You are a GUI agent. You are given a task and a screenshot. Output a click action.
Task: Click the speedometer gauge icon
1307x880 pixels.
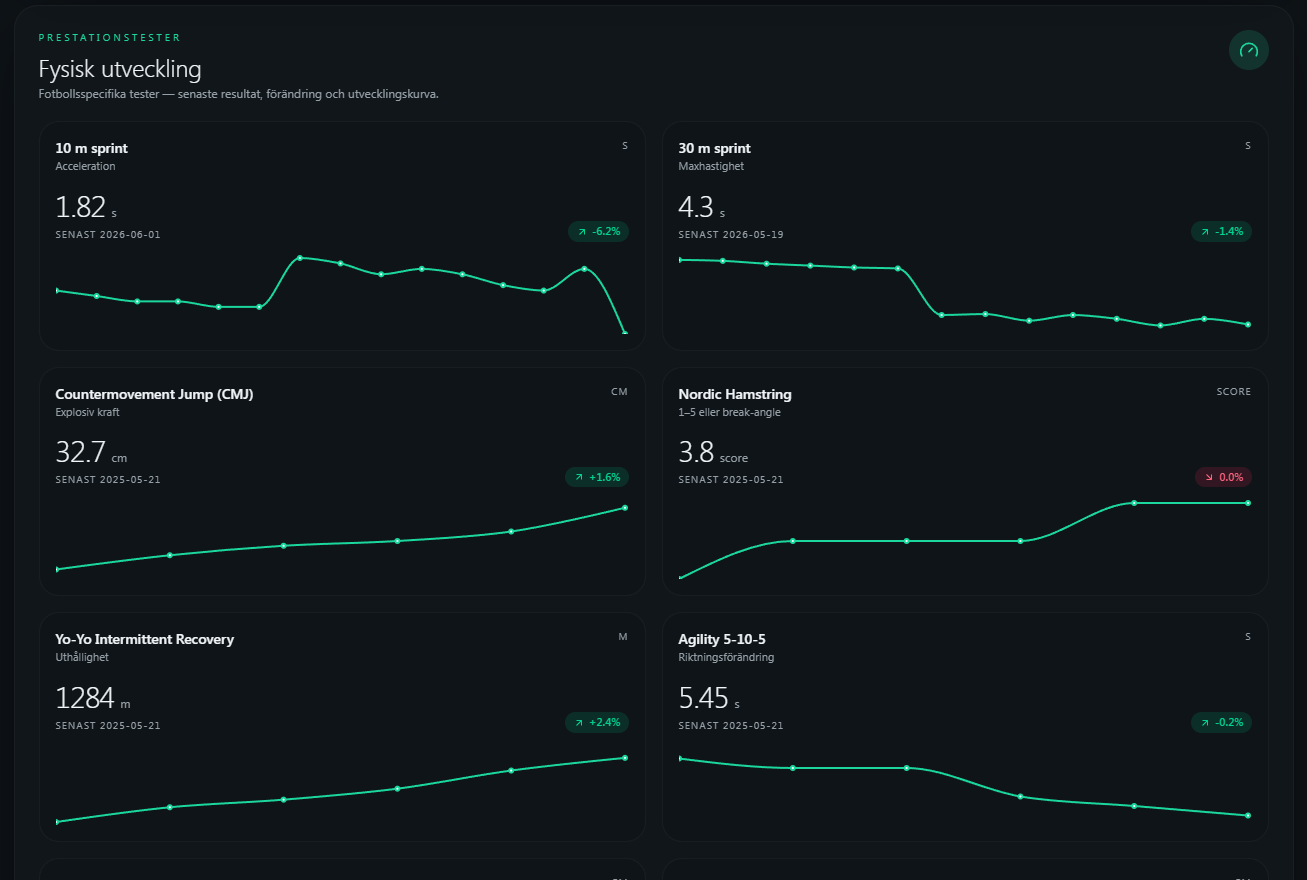[x=1248, y=50]
